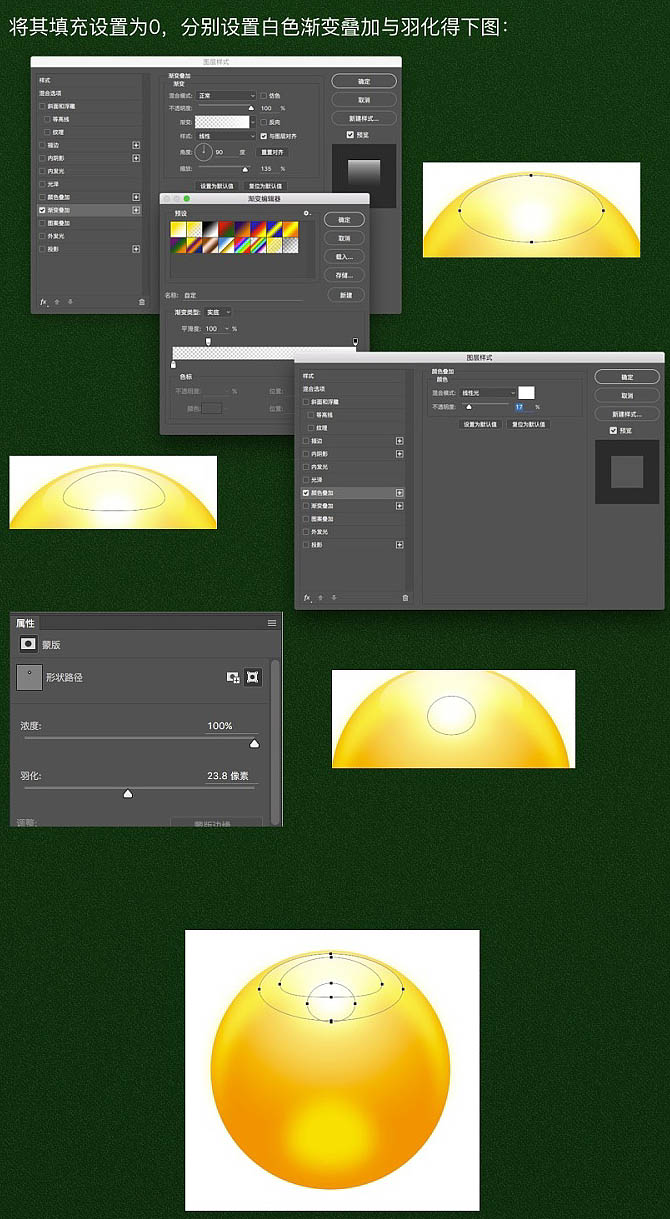Click white color swatch in color overlay
Viewport: 670px width, 1219px height.
(526, 392)
